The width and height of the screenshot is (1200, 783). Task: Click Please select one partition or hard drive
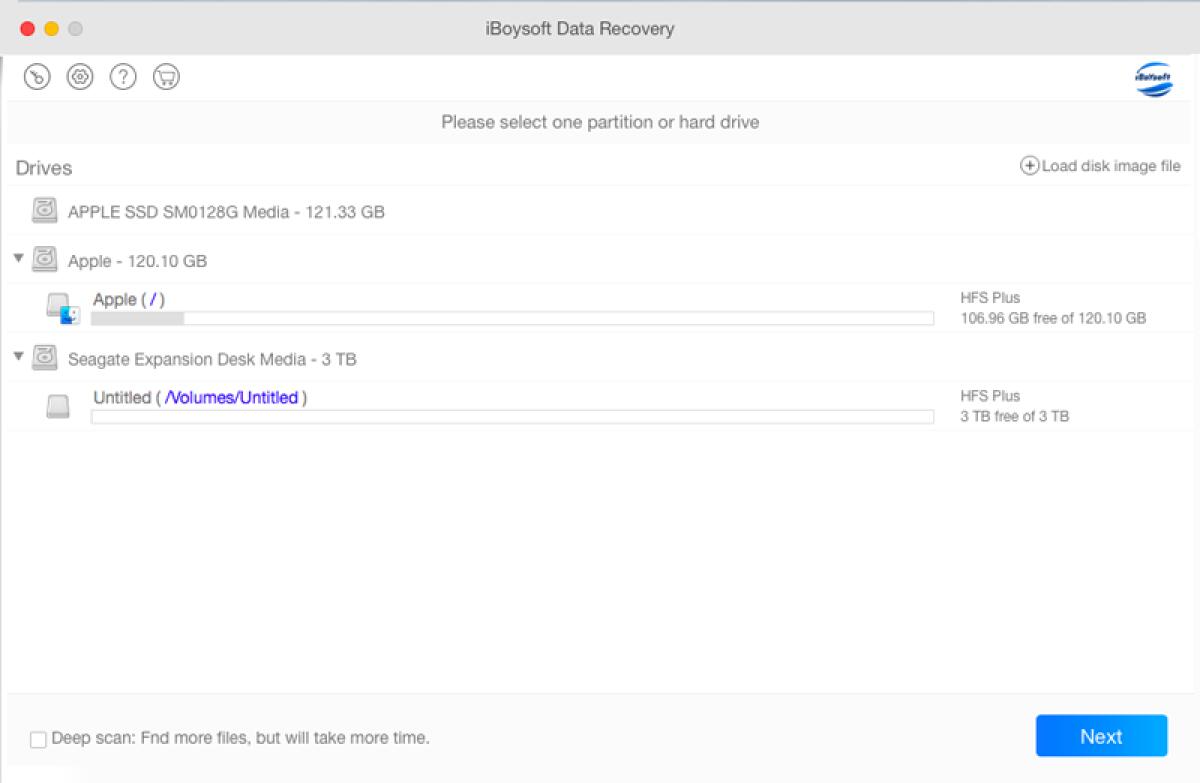(x=600, y=123)
